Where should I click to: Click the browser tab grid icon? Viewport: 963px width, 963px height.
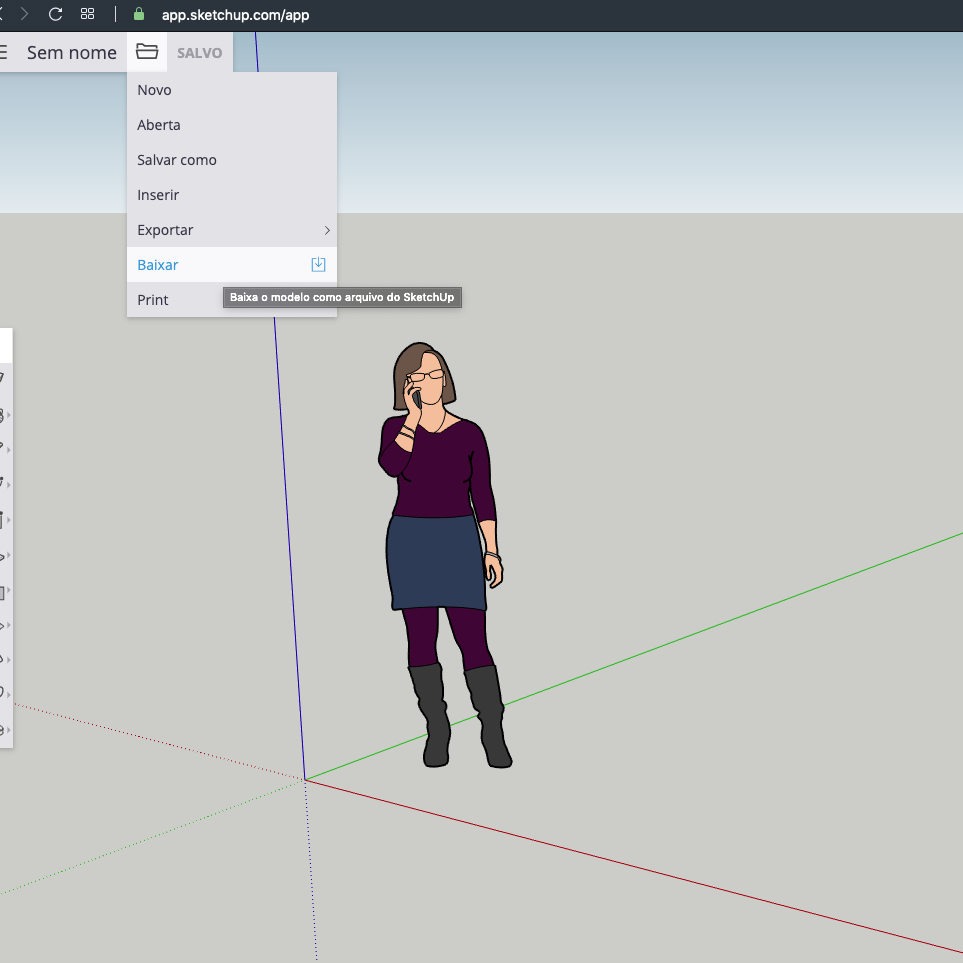click(88, 14)
